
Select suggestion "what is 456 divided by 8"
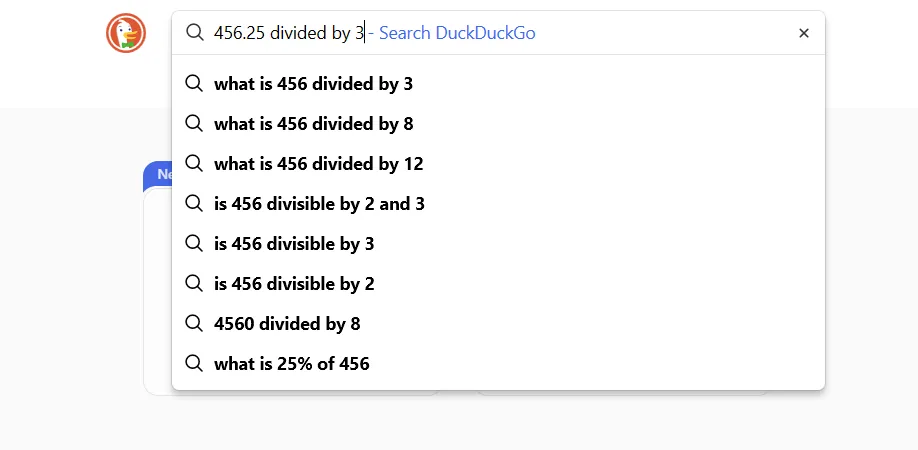point(313,124)
